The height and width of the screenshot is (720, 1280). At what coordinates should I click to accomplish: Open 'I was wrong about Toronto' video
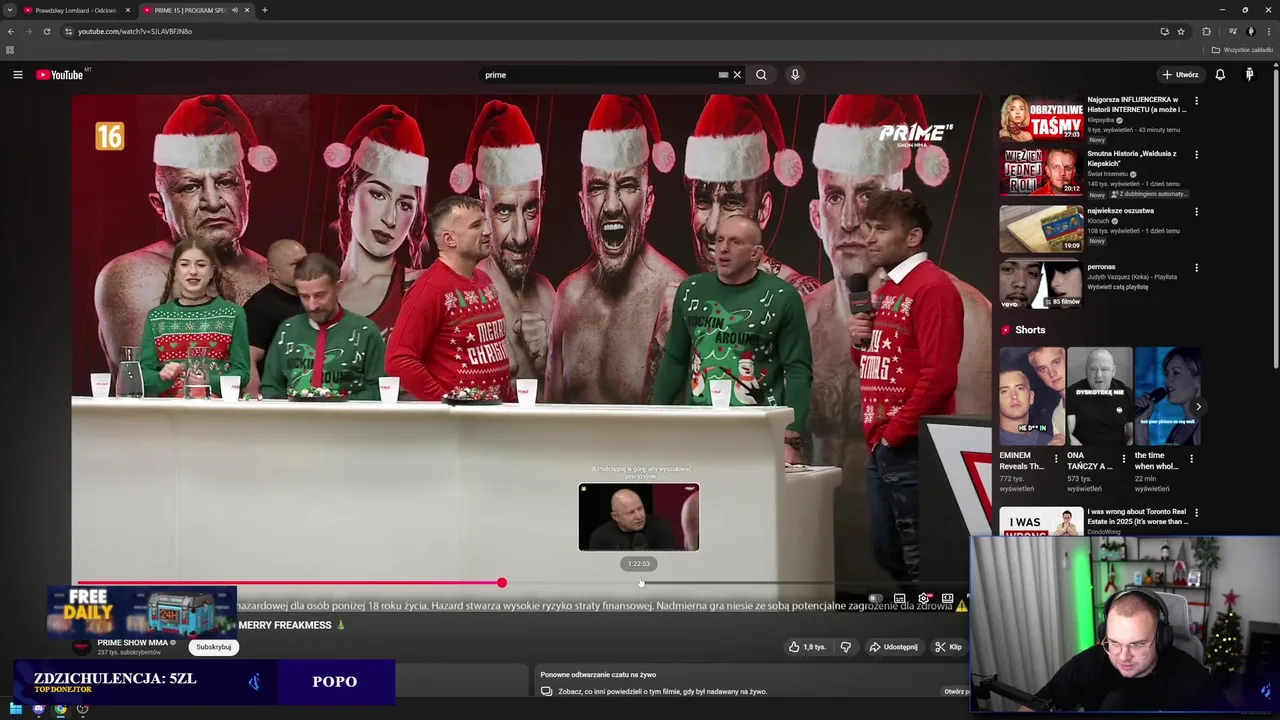[1137, 516]
